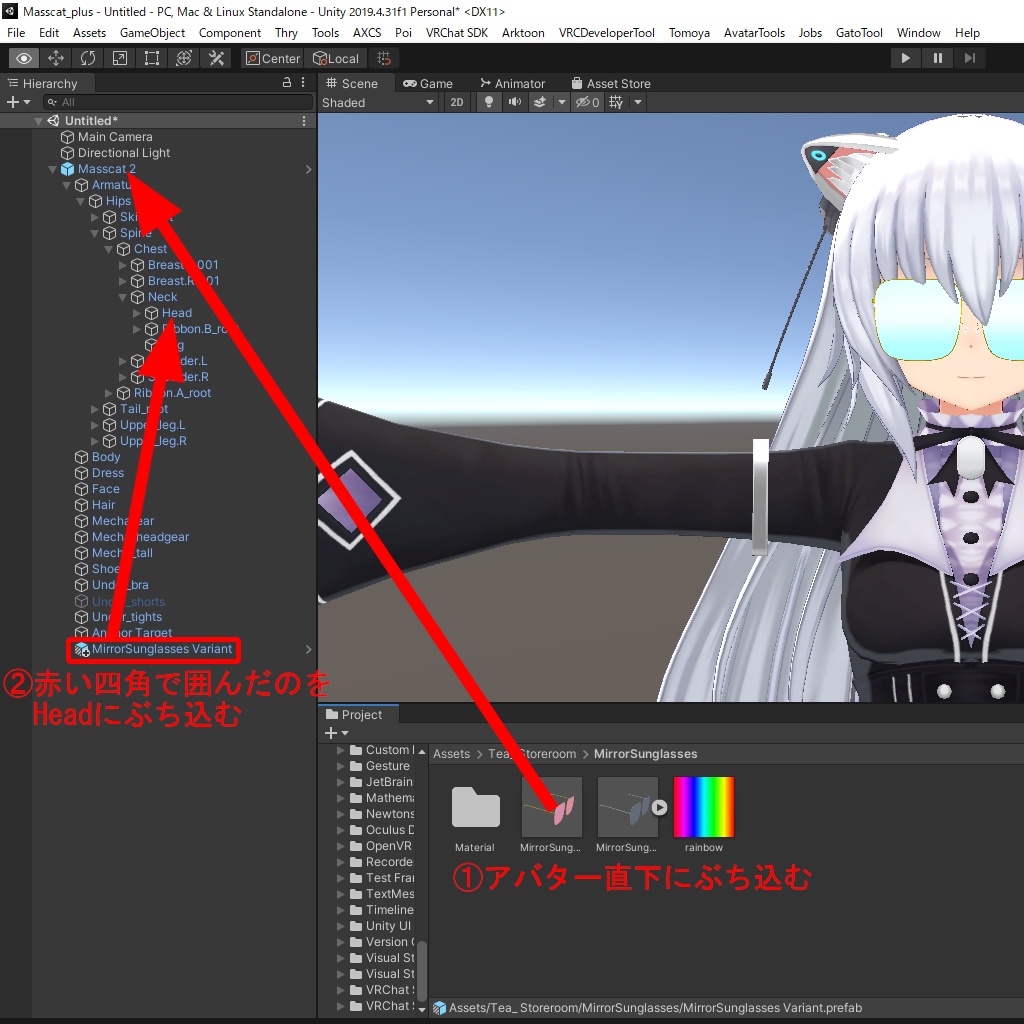Select the View (hand) tool
This screenshot has height=1024, width=1024.
coord(24,58)
